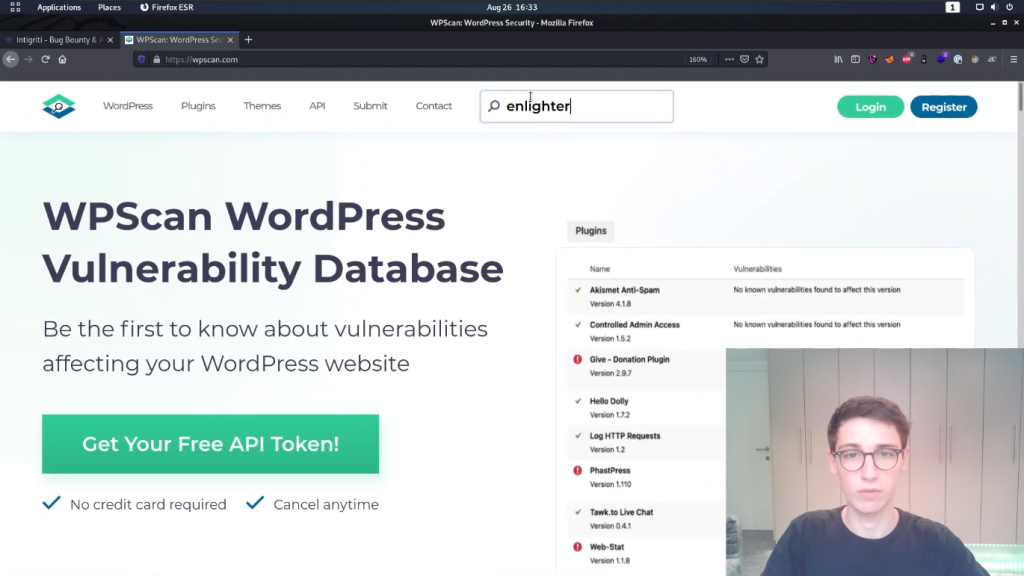Click the magnifier icon in the search box
This screenshot has height=576, width=1024.
(x=494, y=106)
